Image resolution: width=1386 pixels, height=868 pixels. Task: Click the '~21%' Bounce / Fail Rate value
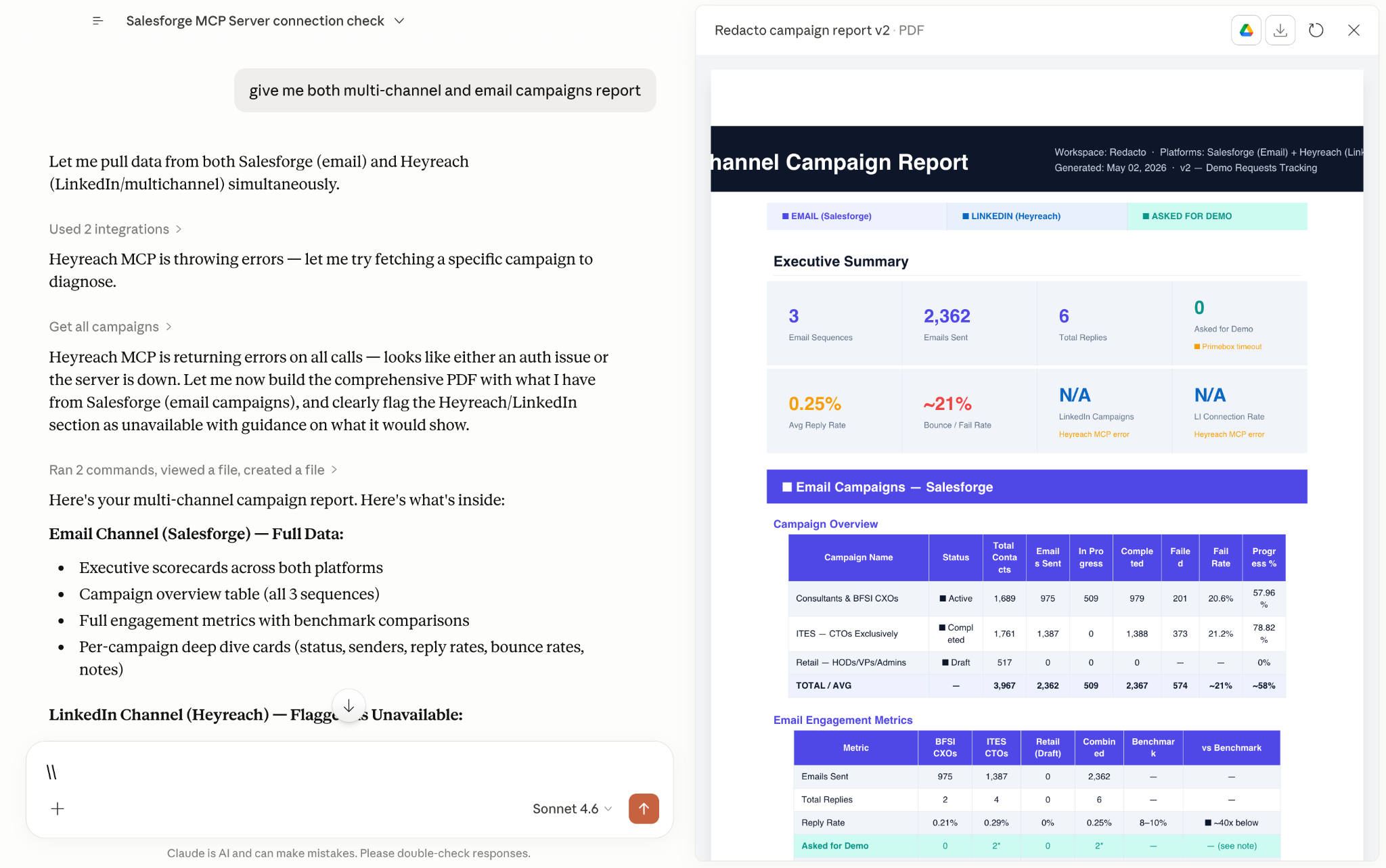(x=947, y=404)
